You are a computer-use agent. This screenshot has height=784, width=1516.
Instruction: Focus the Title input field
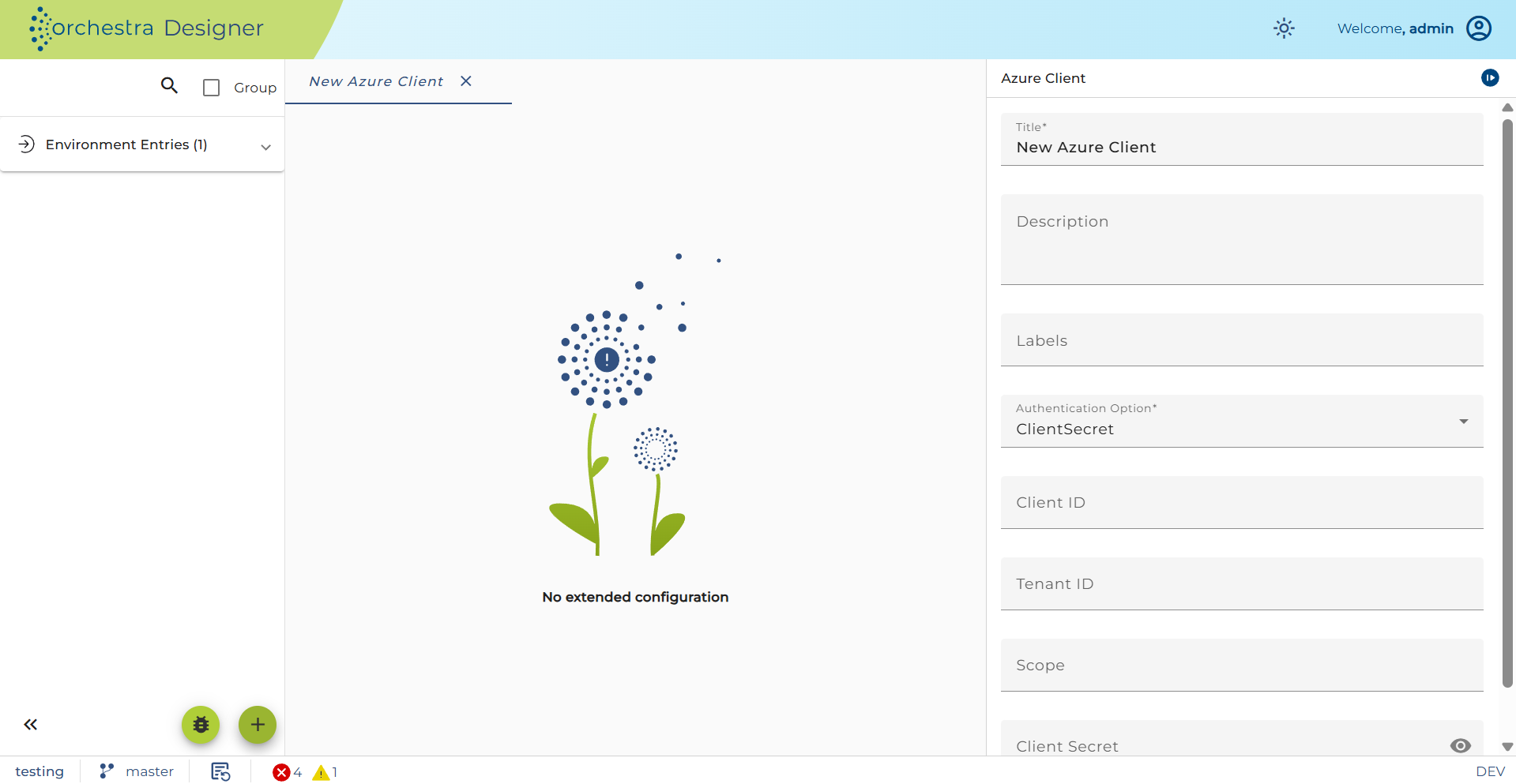pos(1242,139)
